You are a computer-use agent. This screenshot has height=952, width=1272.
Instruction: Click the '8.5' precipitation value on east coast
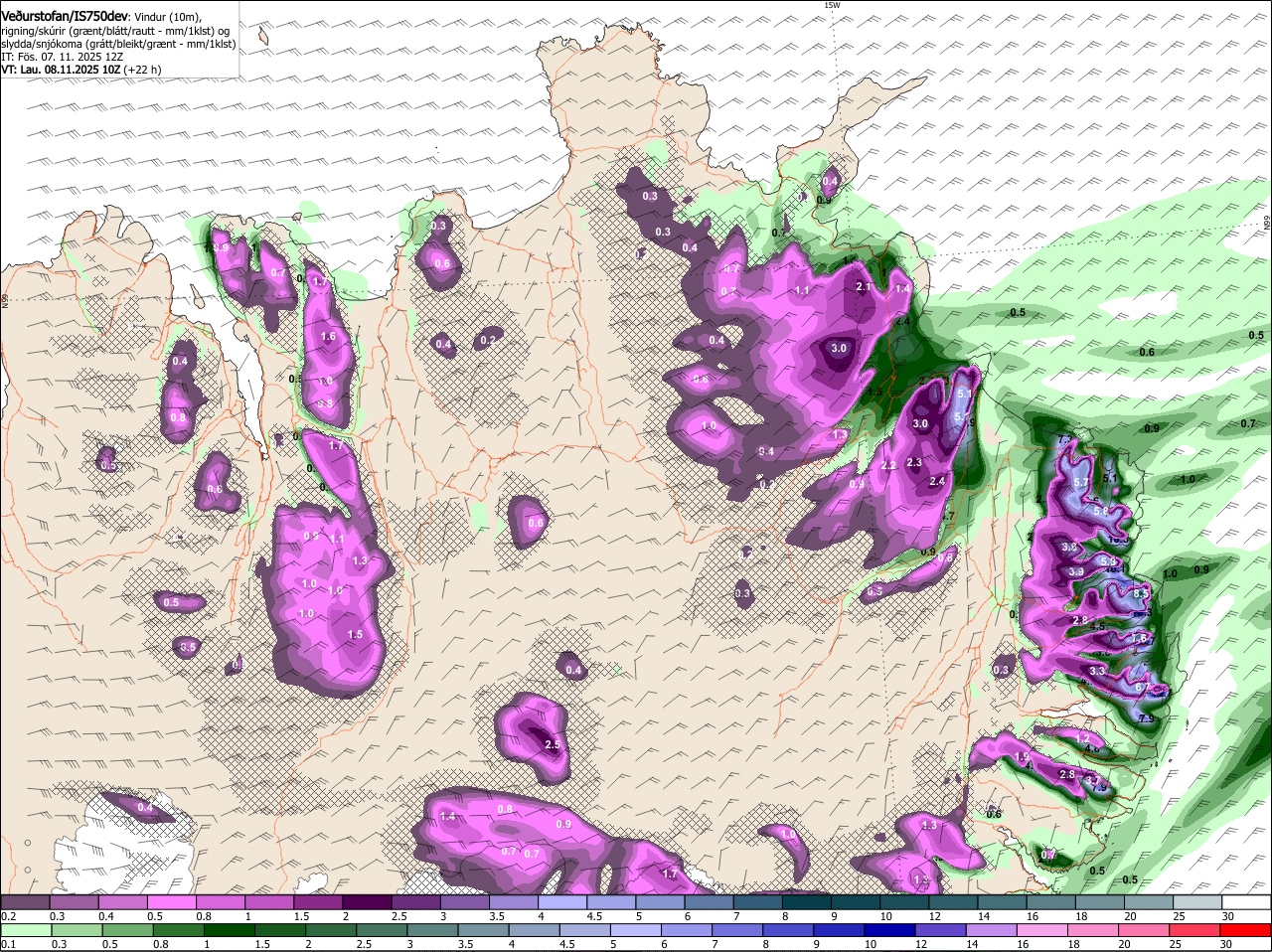click(x=1141, y=593)
